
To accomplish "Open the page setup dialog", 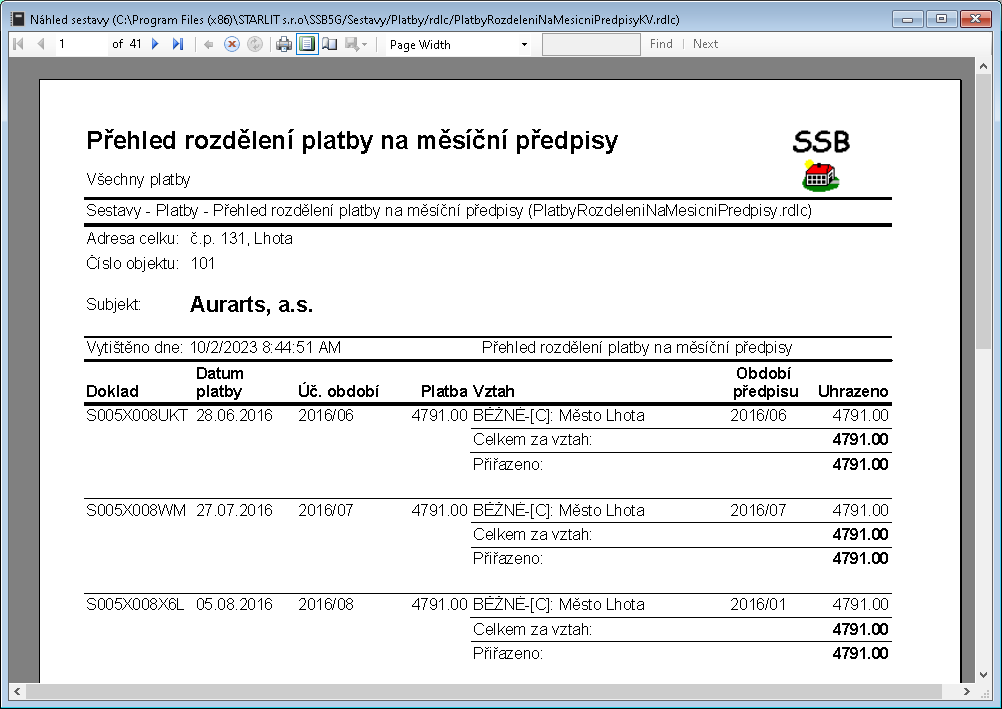I will click(330, 44).
